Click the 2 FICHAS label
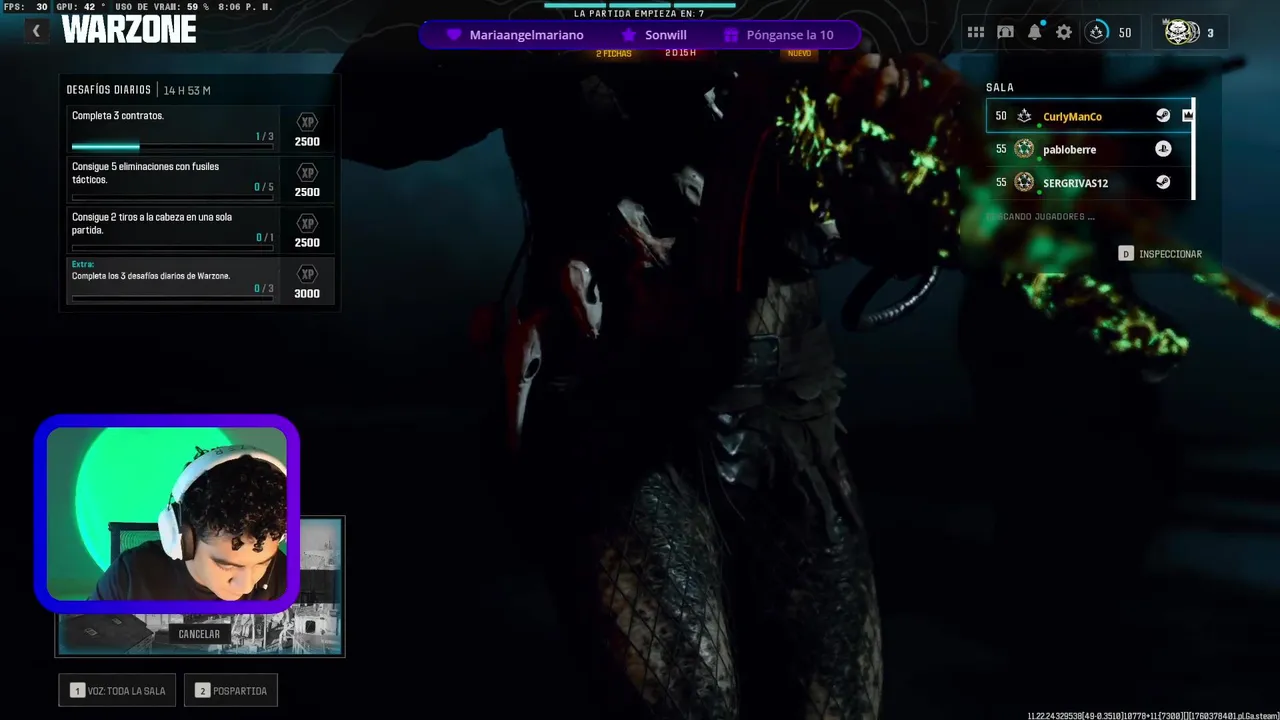Viewport: 1280px width, 720px height. point(614,53)
